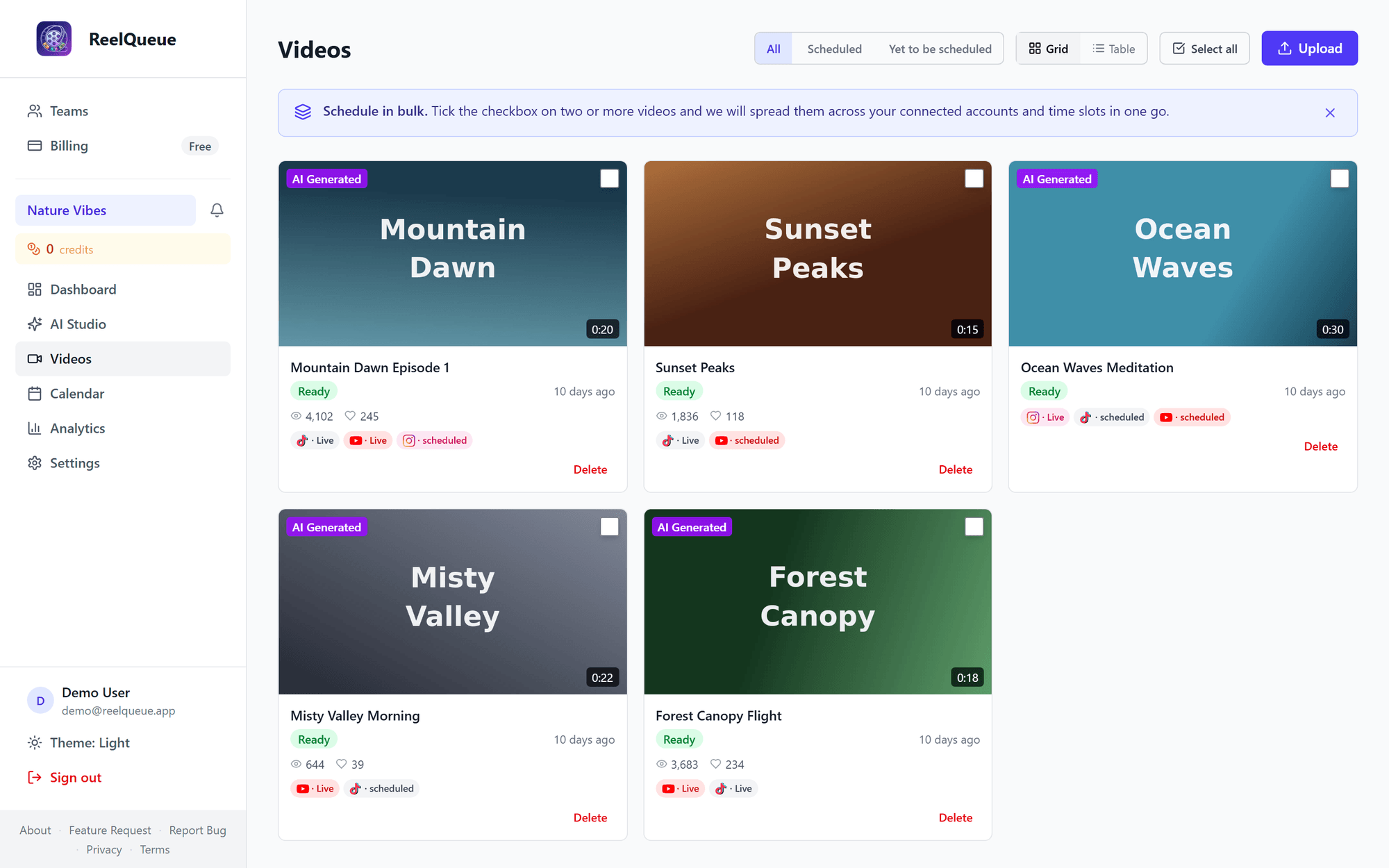Click YouTube Live badge on Forest Canopy
The width and height of the screenshot is (1389, 868).
point(681,789)
